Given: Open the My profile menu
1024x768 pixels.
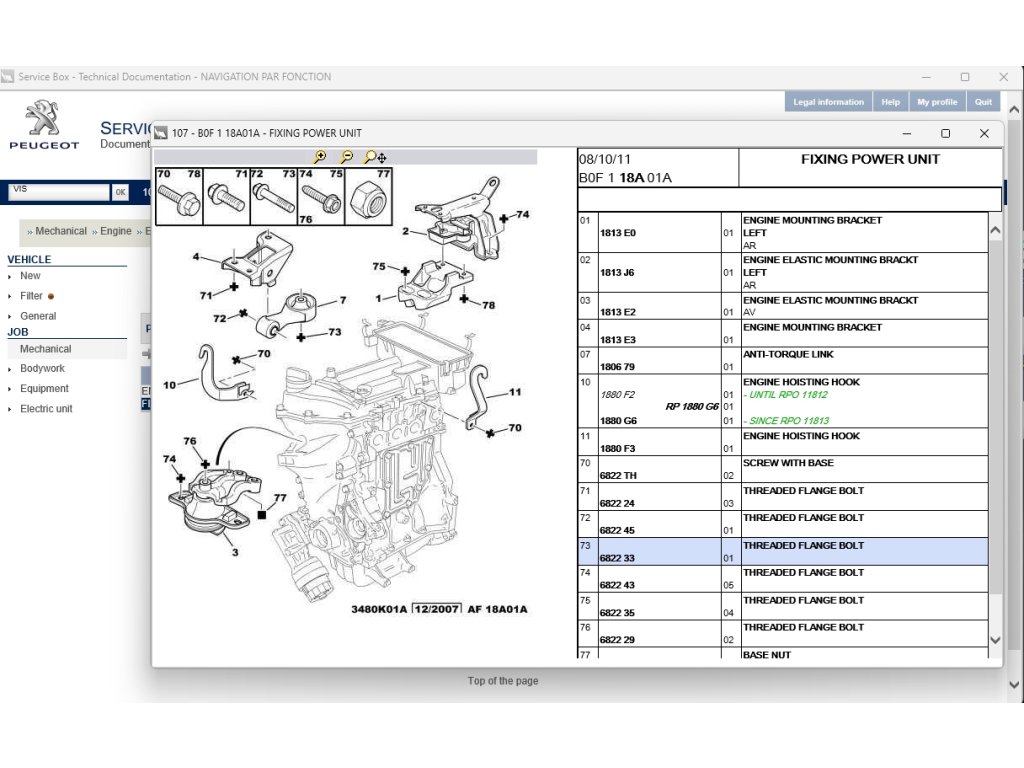Looking at the screenshot, I should (936, 102).
